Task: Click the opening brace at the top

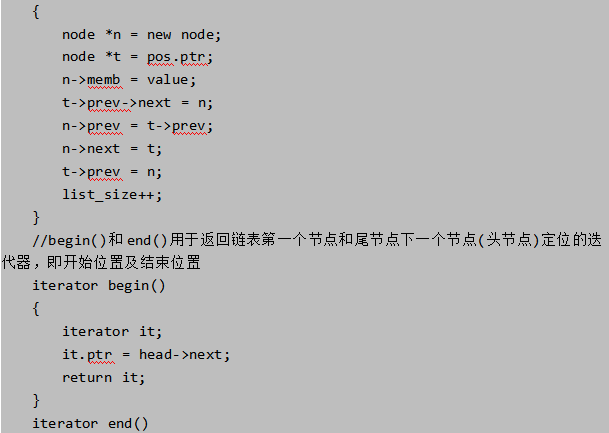Action: (36, 12)
